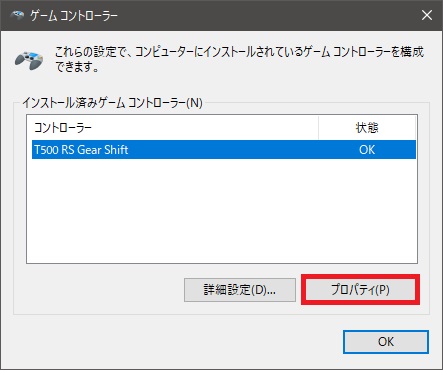Viewport: 443px width, 370px height.
Task: Click the game controller icon in title bar
Action: pyautogui.click(x=17, y=15)
